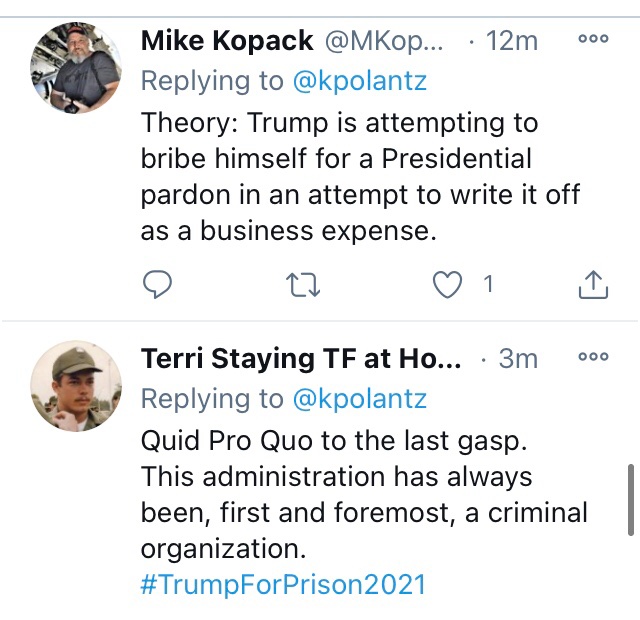Reply to Mike Kopack's tweet

(x=159, y=285)
